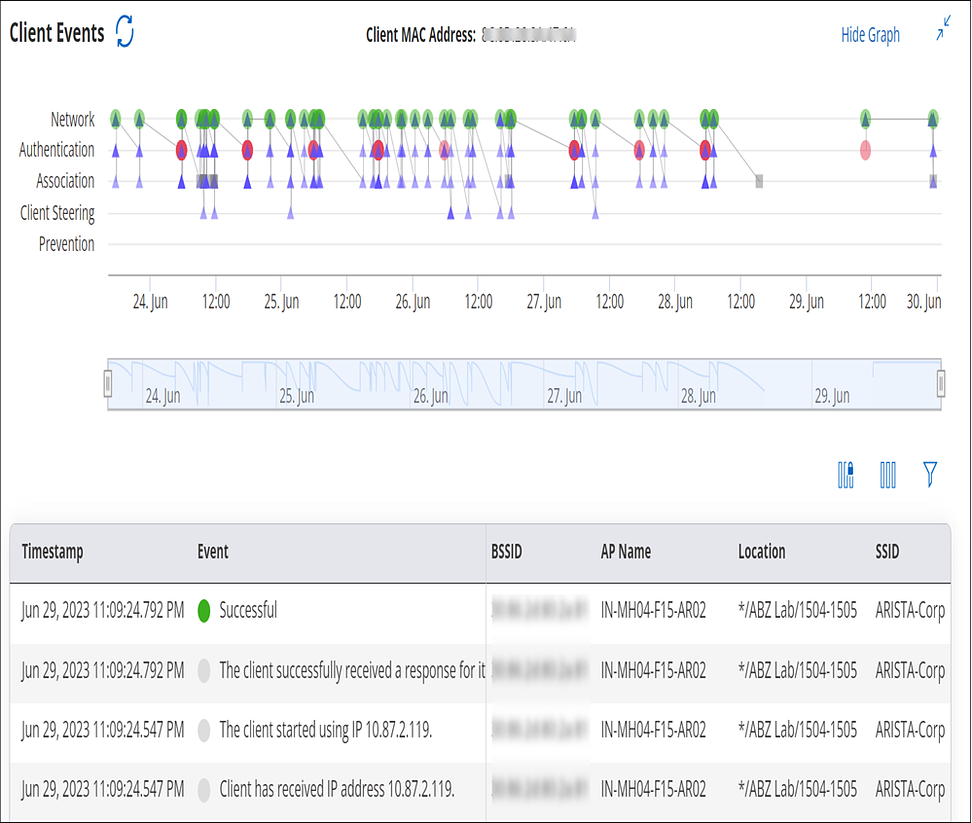The width and height of the screenshot is (972, 823).
Task: Sort by the SSID column header
Action: click(x=887, y=552)
